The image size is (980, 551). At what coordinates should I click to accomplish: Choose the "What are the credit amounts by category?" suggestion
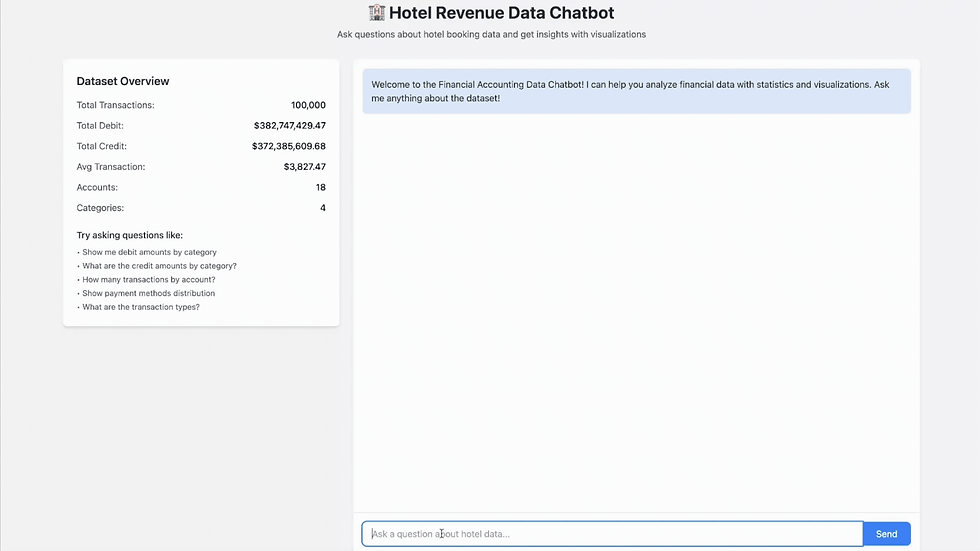pyautogui.click(x=160, y=266)
